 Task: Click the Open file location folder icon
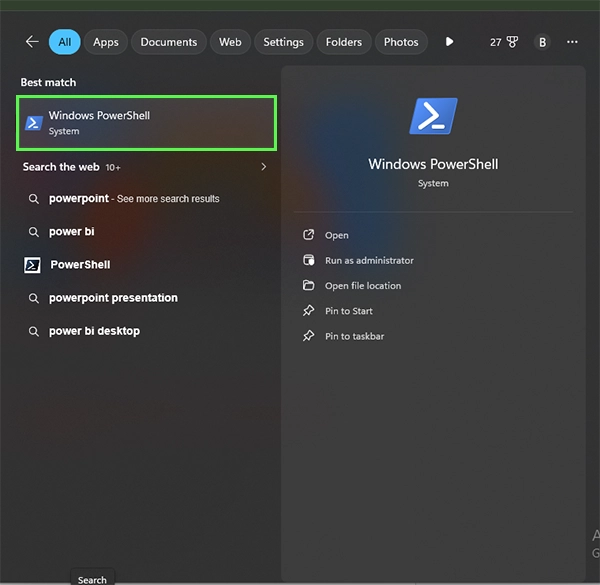pos(308,285)
